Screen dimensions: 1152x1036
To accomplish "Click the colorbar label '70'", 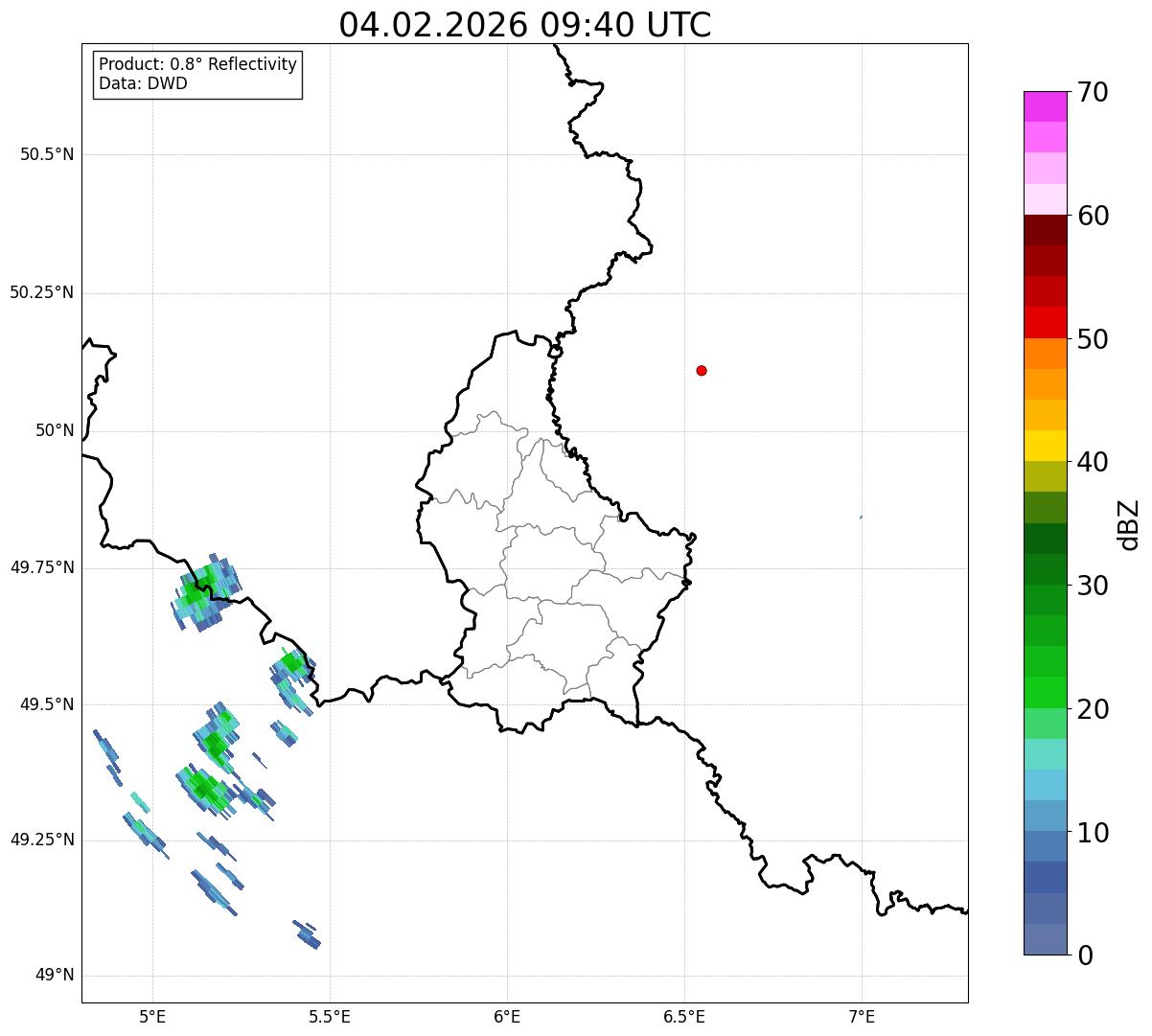I will [x=1093, y=92].
